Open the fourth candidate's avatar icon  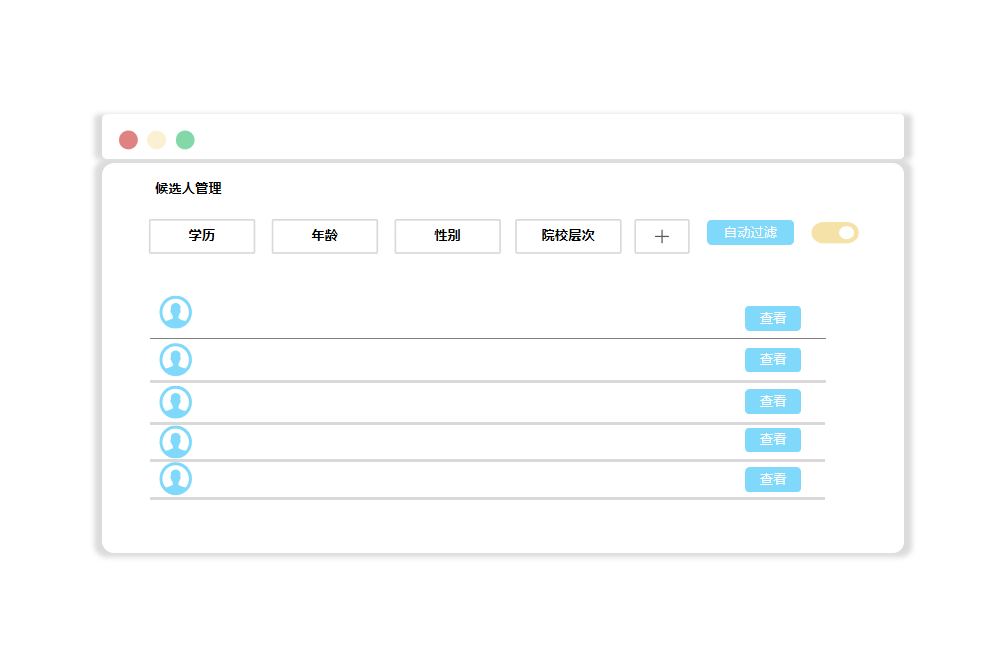point(176,442)
